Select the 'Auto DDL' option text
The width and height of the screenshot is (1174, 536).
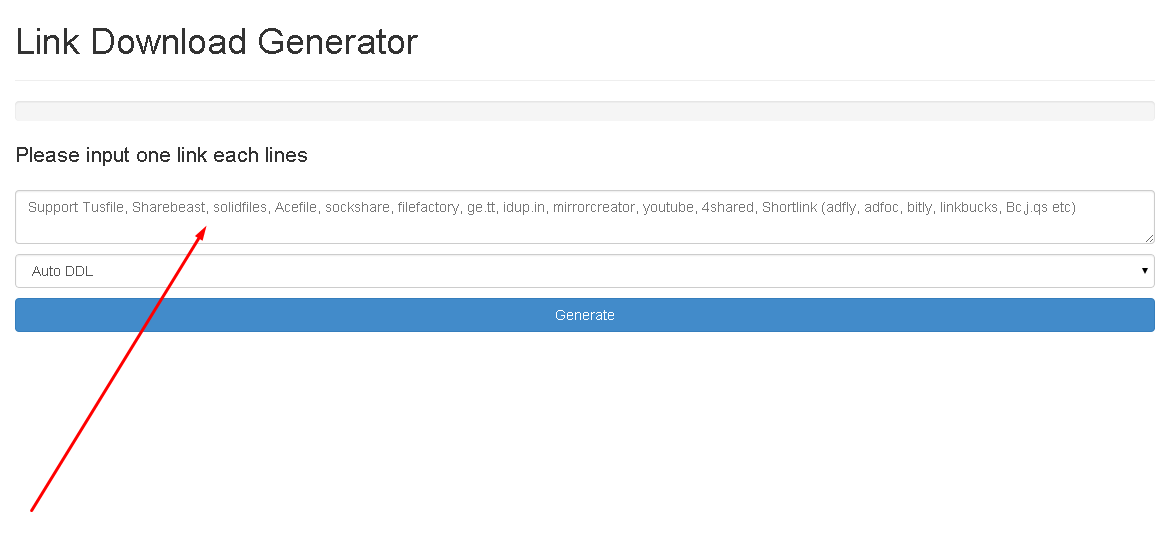click(x=62, y=272)
